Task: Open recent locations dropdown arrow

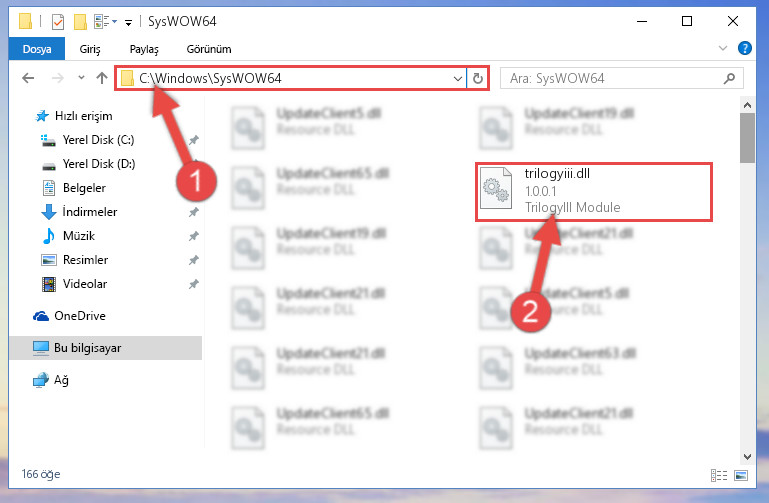Action: [x=81, y=77]
